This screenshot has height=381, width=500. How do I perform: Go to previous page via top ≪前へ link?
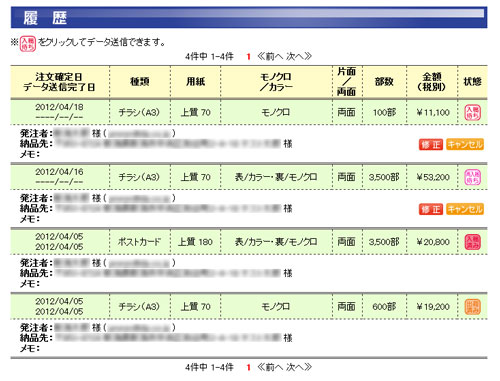270,56
